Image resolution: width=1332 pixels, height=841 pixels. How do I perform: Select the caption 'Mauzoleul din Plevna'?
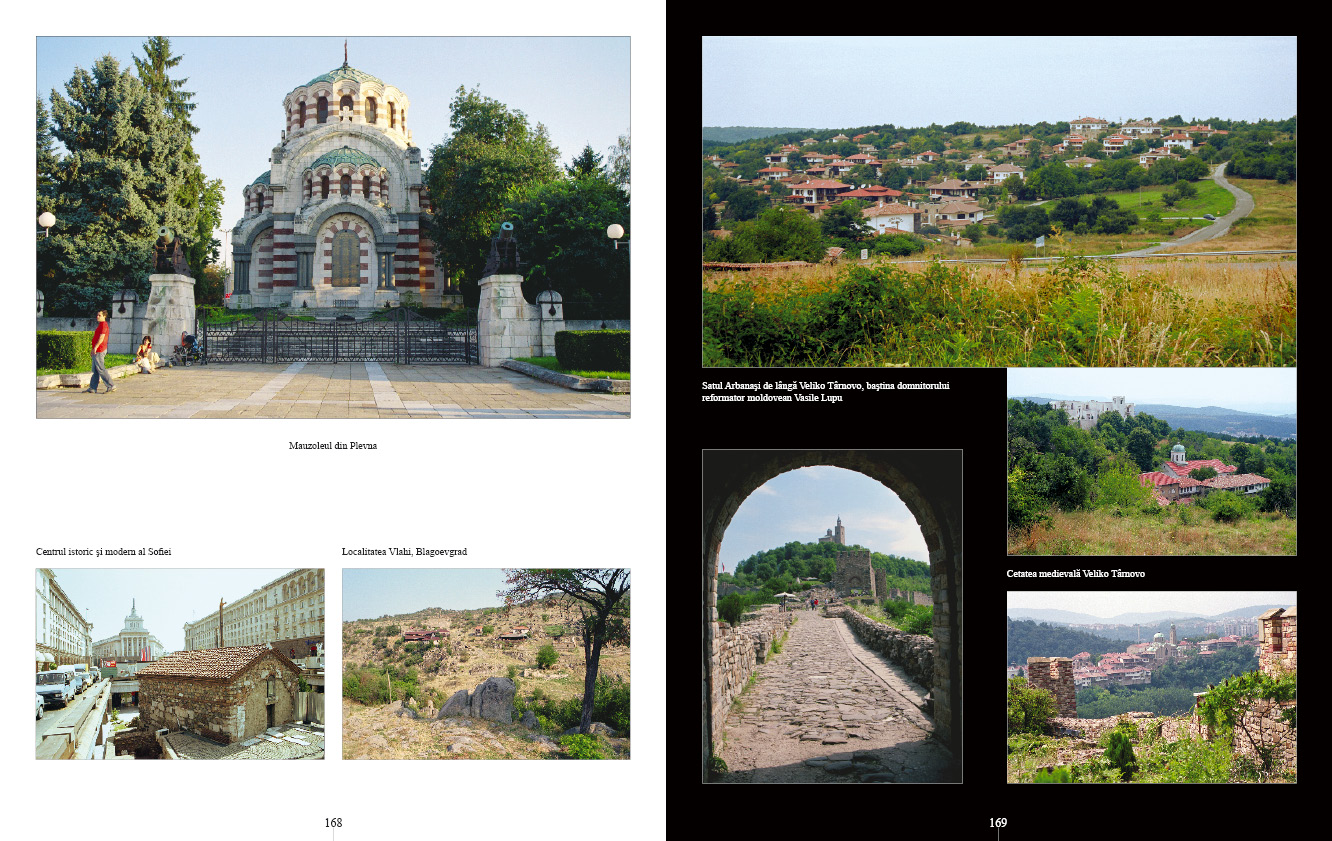333,446
